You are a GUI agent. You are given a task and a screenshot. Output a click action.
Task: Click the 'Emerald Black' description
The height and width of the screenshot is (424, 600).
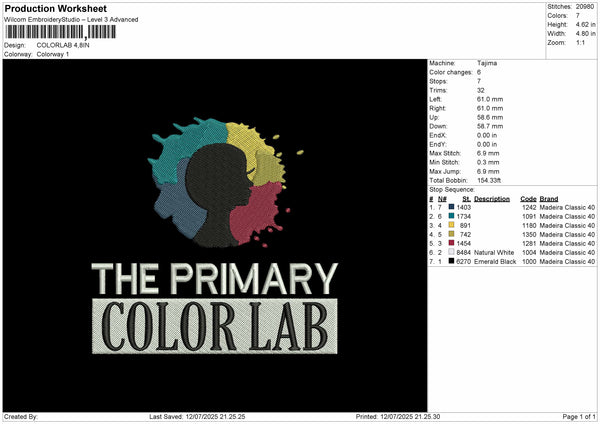coord(495,261)
